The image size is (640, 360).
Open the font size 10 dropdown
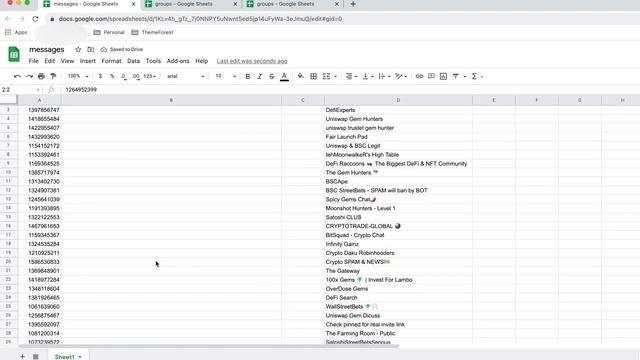pyautogui.click(x=225, y=76)
